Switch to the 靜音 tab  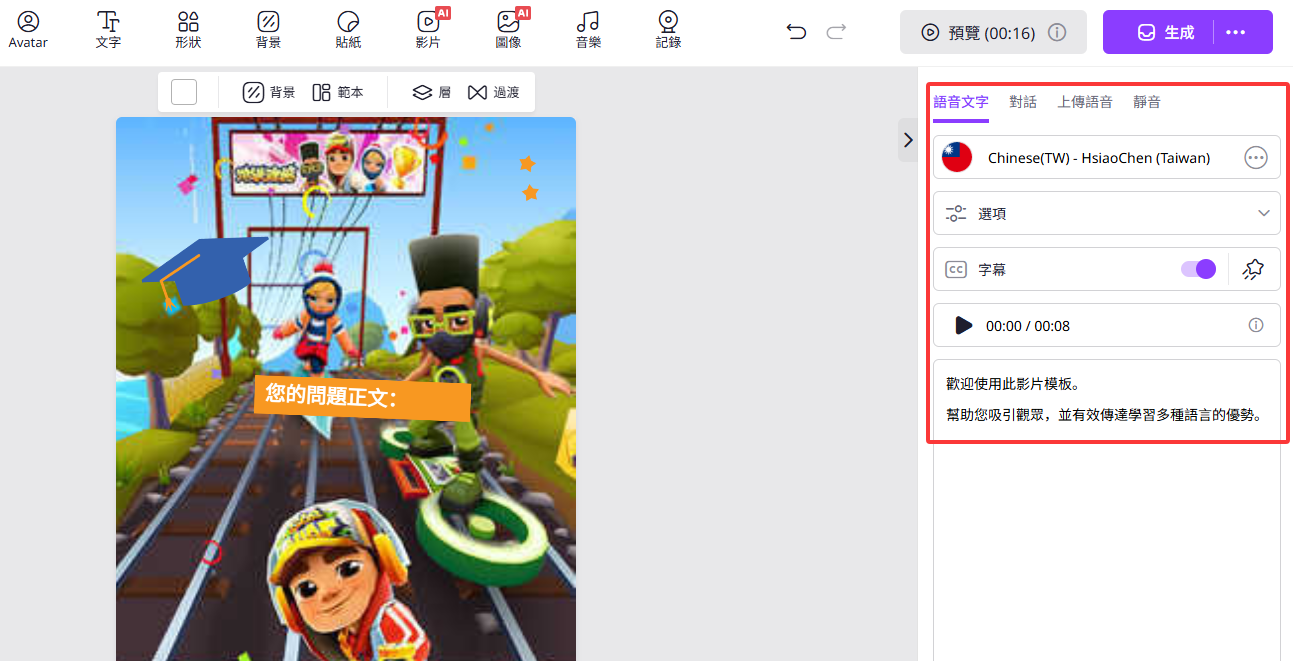click(x=1147, y=102)
